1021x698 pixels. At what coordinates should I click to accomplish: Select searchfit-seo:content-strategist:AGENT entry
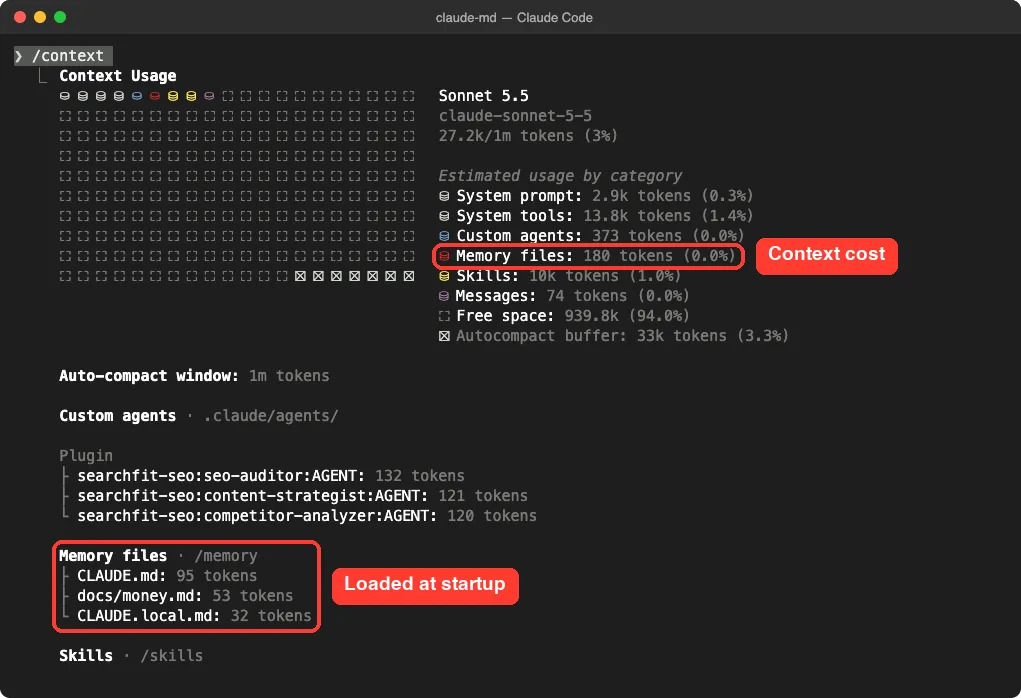point(303,496)
